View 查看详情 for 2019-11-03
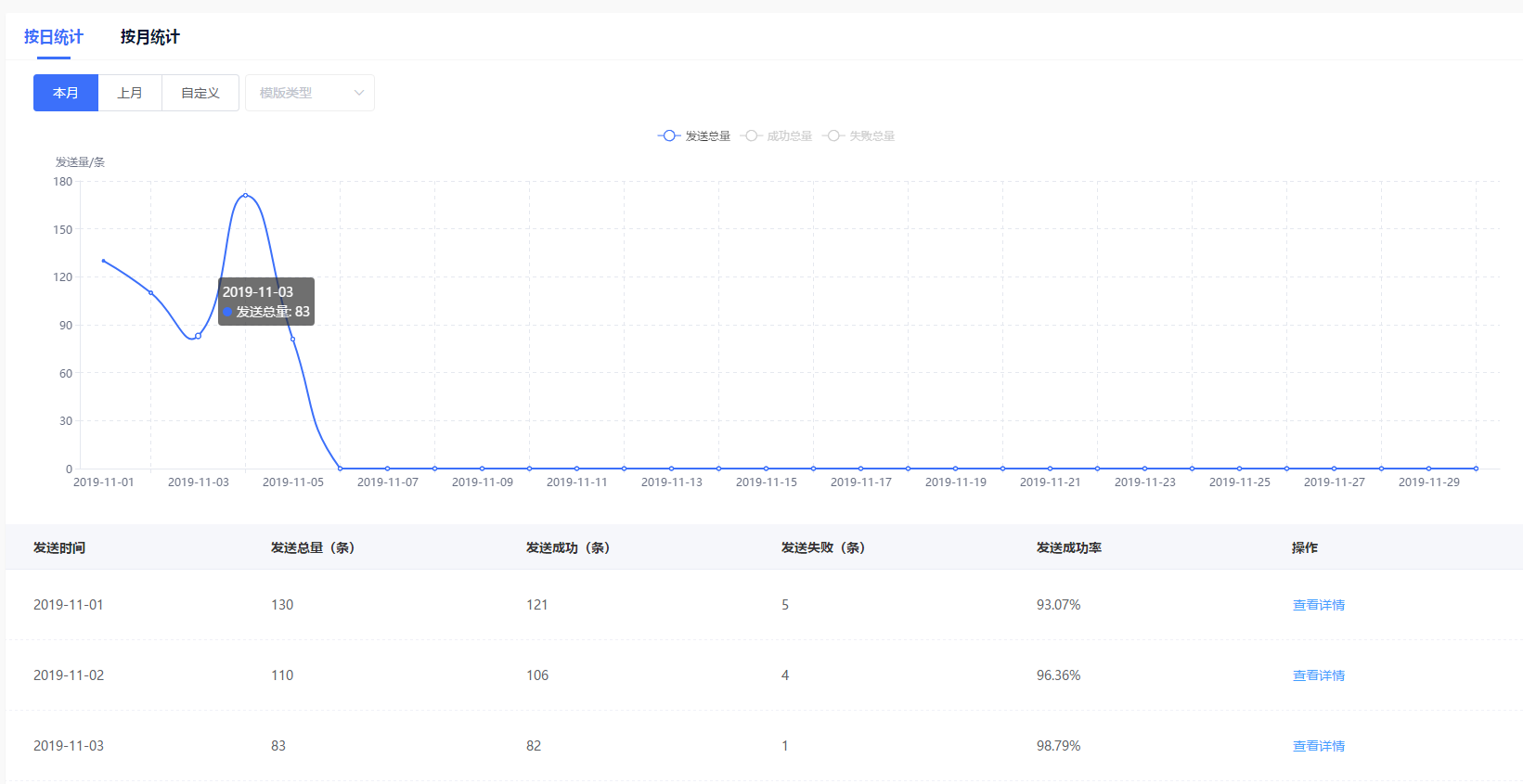Image resolution: width=1523 pixels, height=784 pixels. click(x=1318, y=746)
